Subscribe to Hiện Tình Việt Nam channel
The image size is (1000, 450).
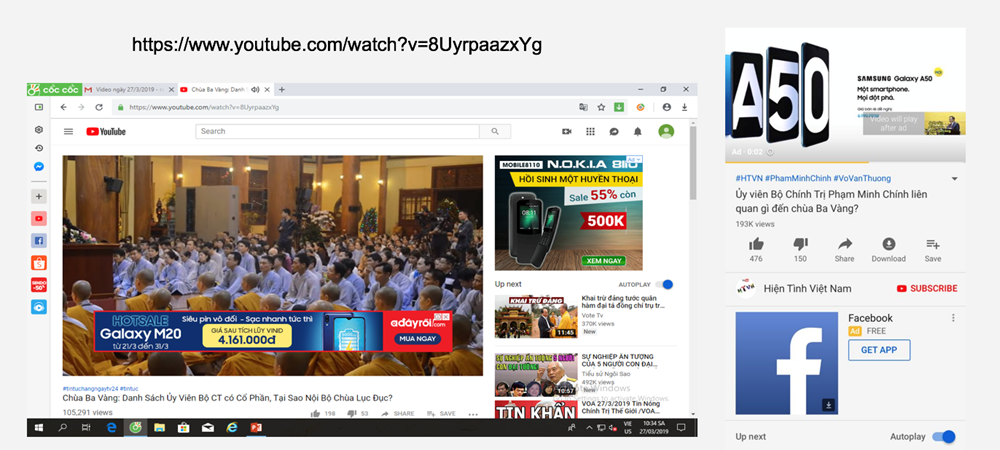tap(927, 289)
